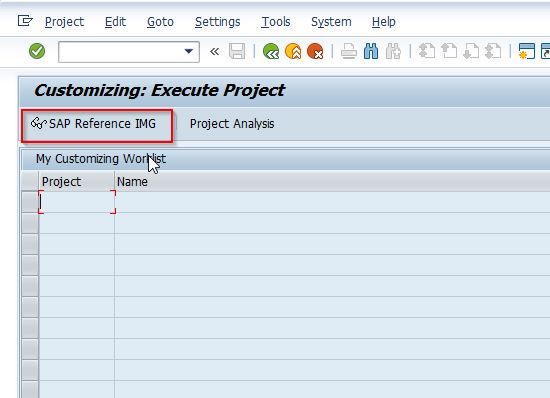
Task: Open the Goto menu
Action: pos(160,22)
